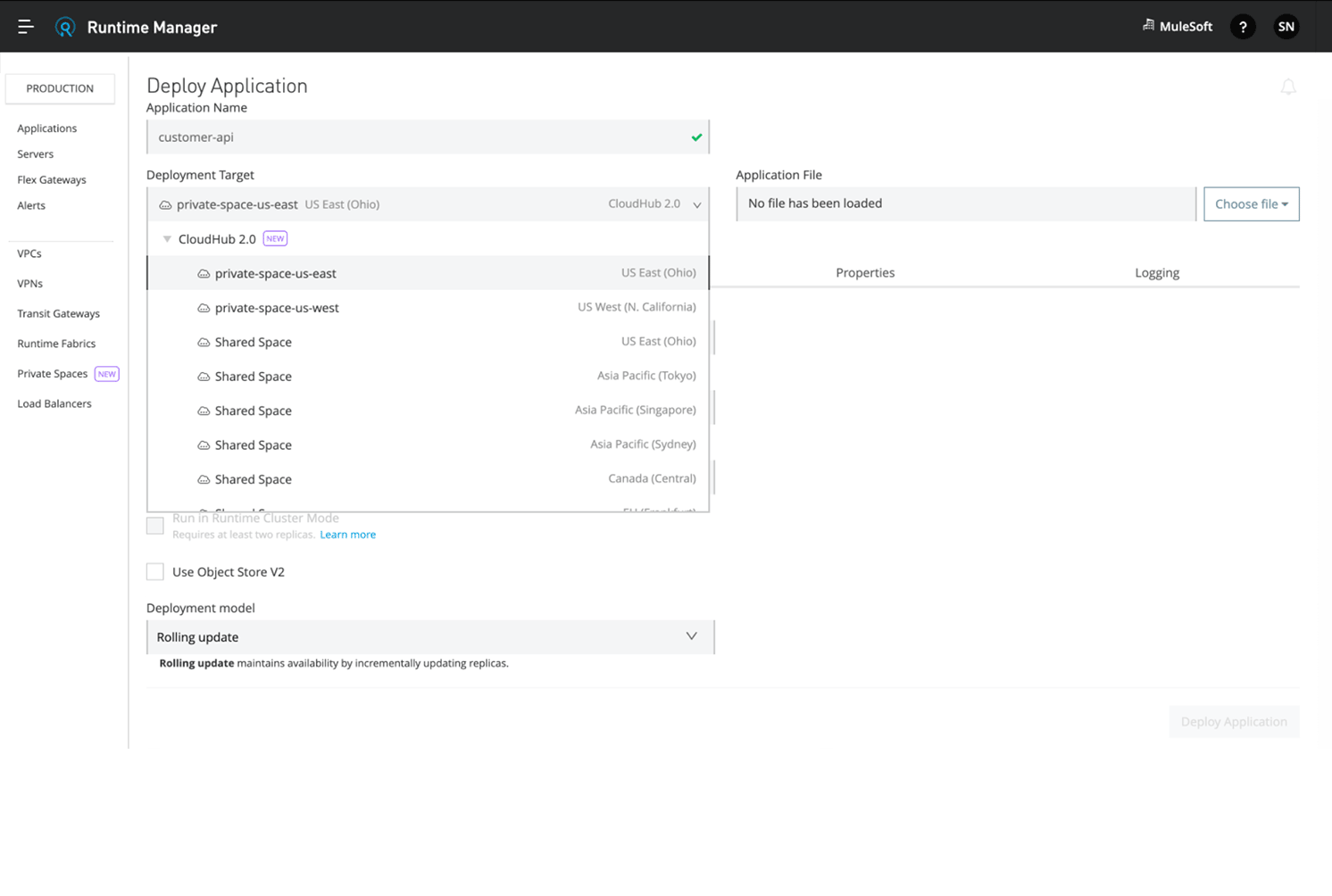Open the Deployment model Rolling update dropdown
Viewport: 1332px width, 896px height.
[430, 637]
